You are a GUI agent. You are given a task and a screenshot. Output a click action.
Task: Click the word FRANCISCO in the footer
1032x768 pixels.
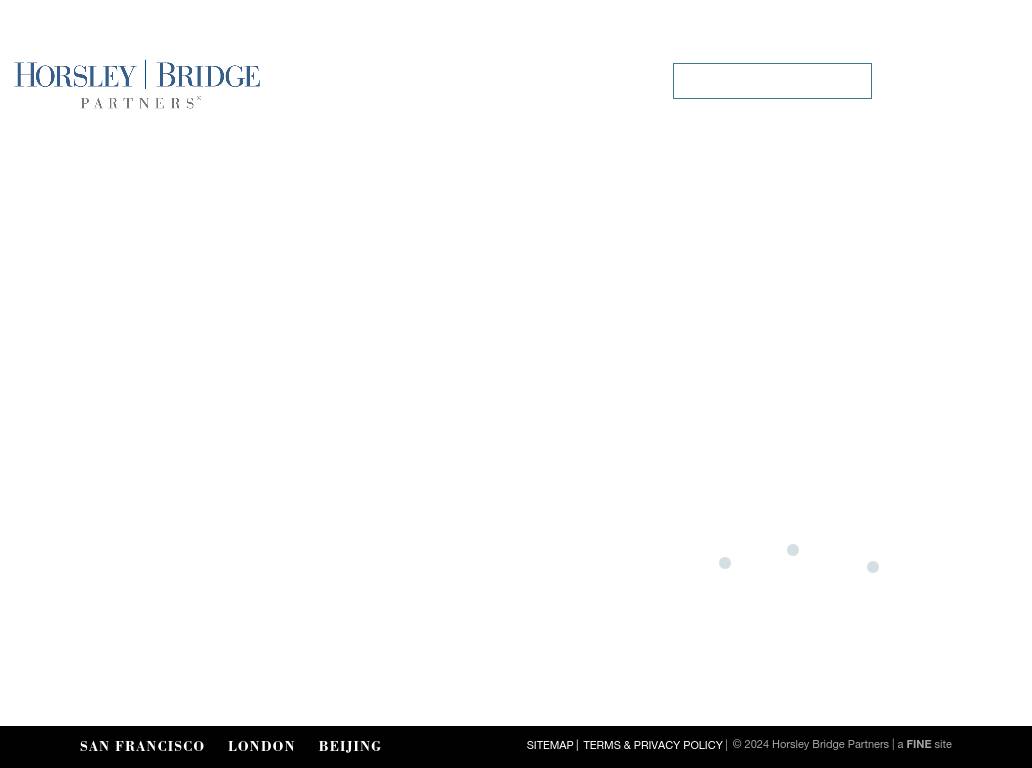click(x=160, y=747)
